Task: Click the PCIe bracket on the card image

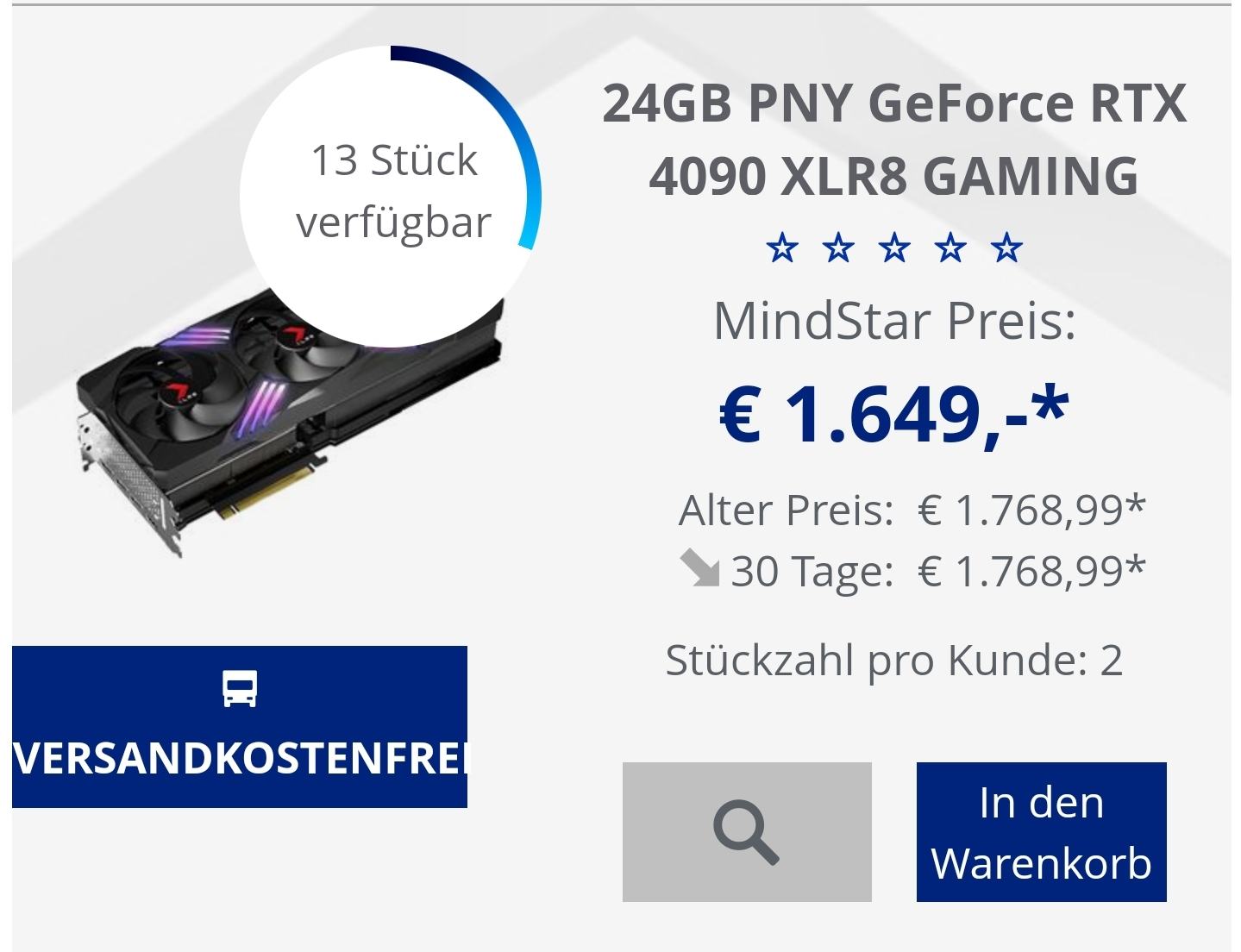Action: pos(129,483)
